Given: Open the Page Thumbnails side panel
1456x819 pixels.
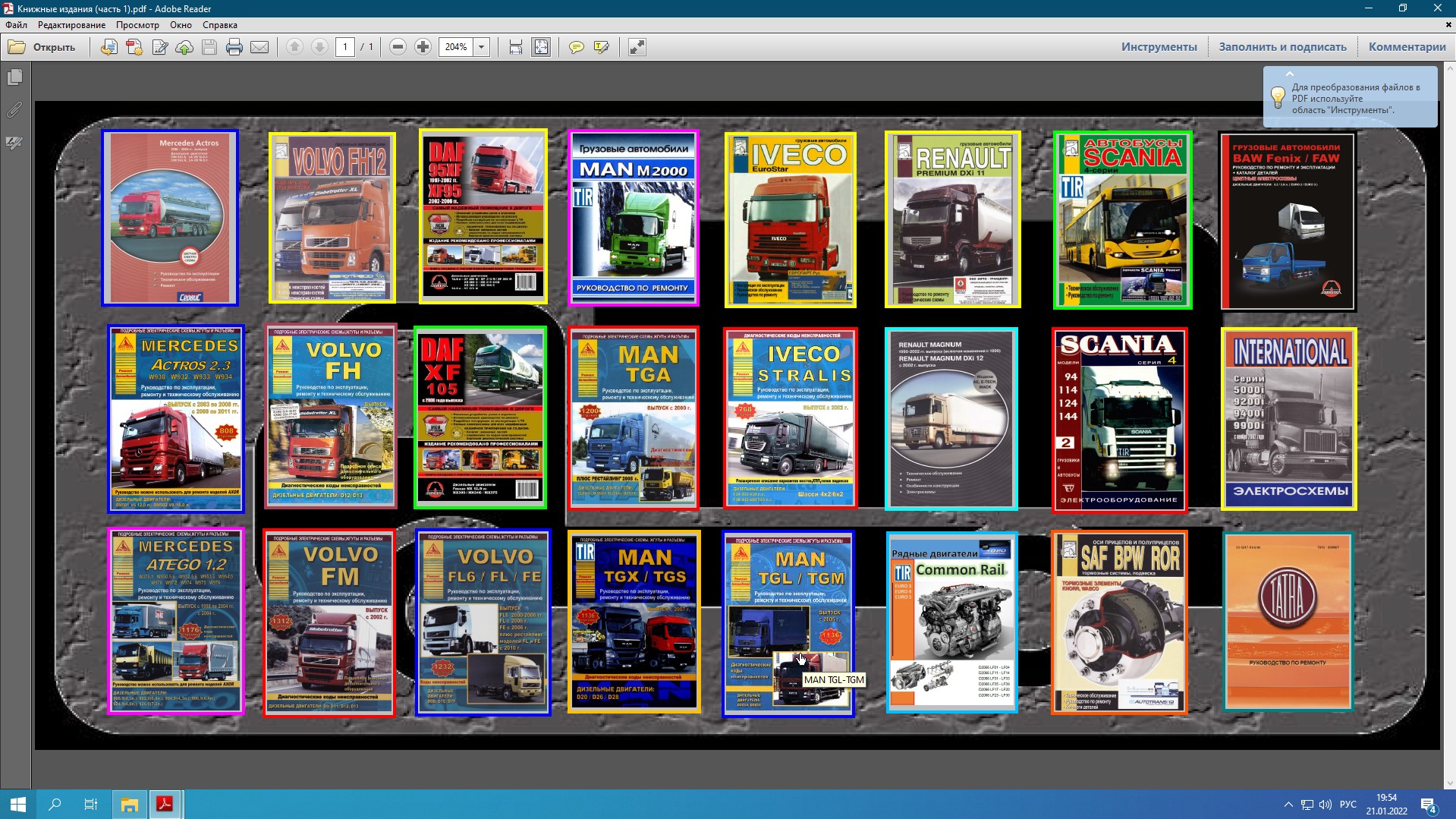Looking at the screenshot, I should pos(14,77).
